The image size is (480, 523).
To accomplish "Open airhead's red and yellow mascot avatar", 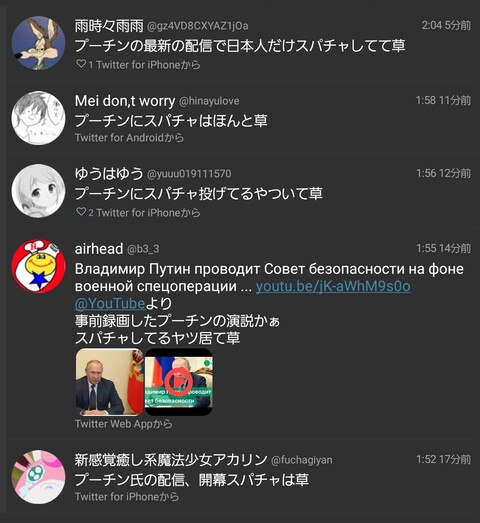I will coord(38,266).
